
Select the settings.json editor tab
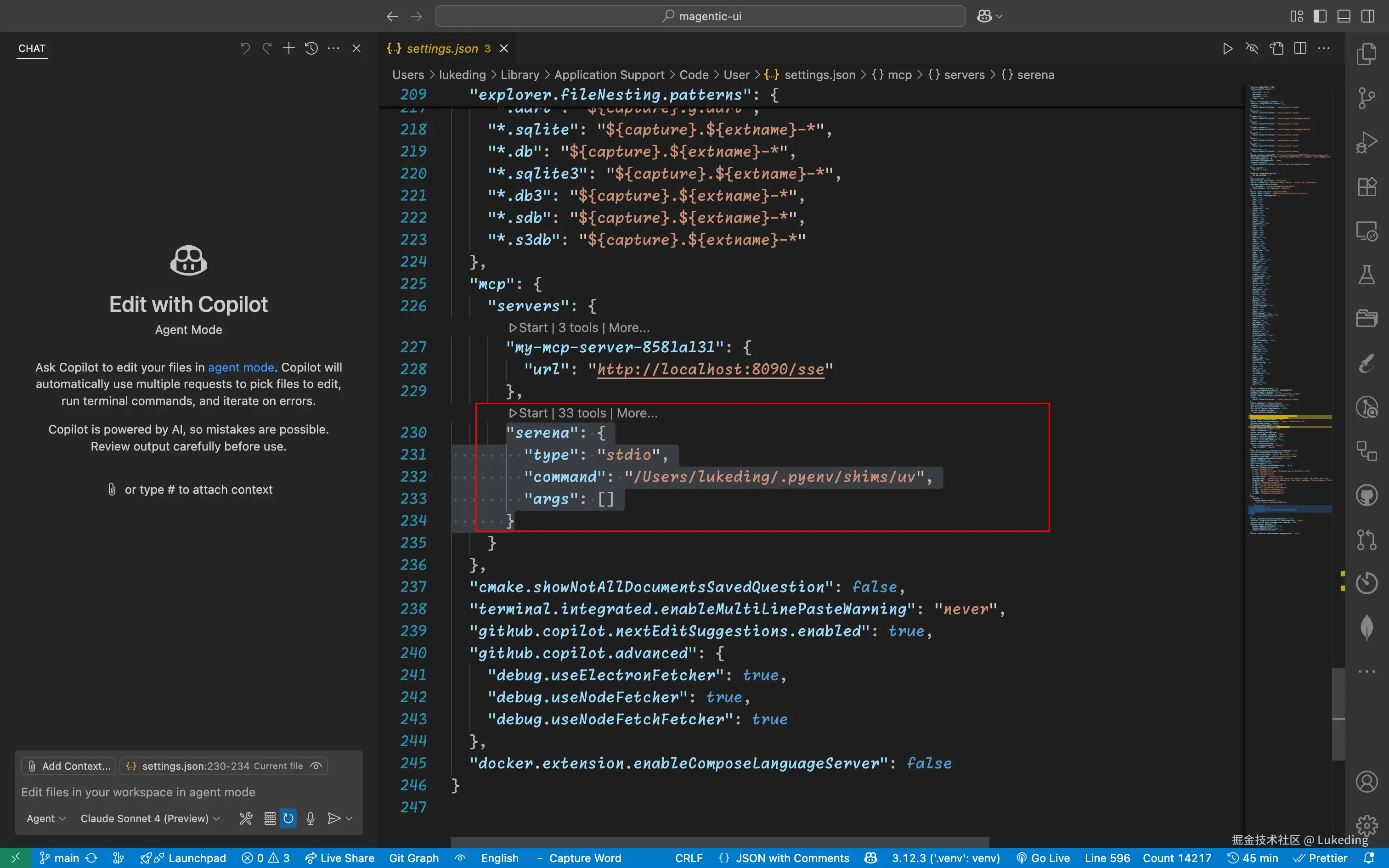[x=442, y=48]
